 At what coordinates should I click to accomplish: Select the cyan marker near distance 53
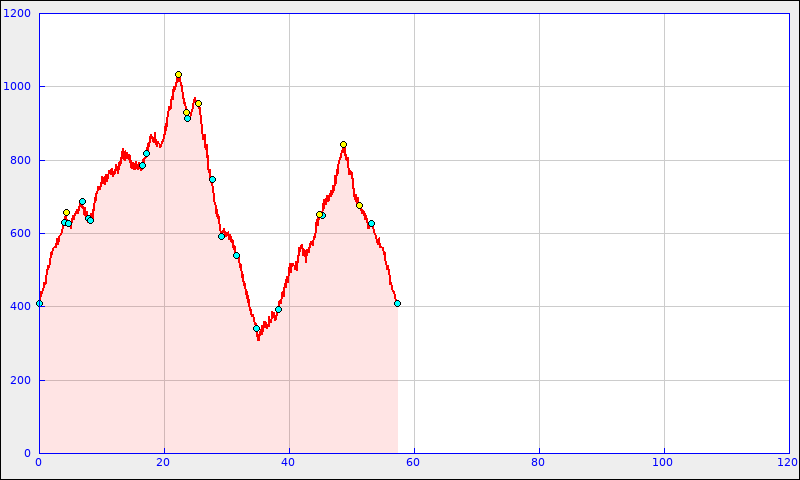pos(371,223)
